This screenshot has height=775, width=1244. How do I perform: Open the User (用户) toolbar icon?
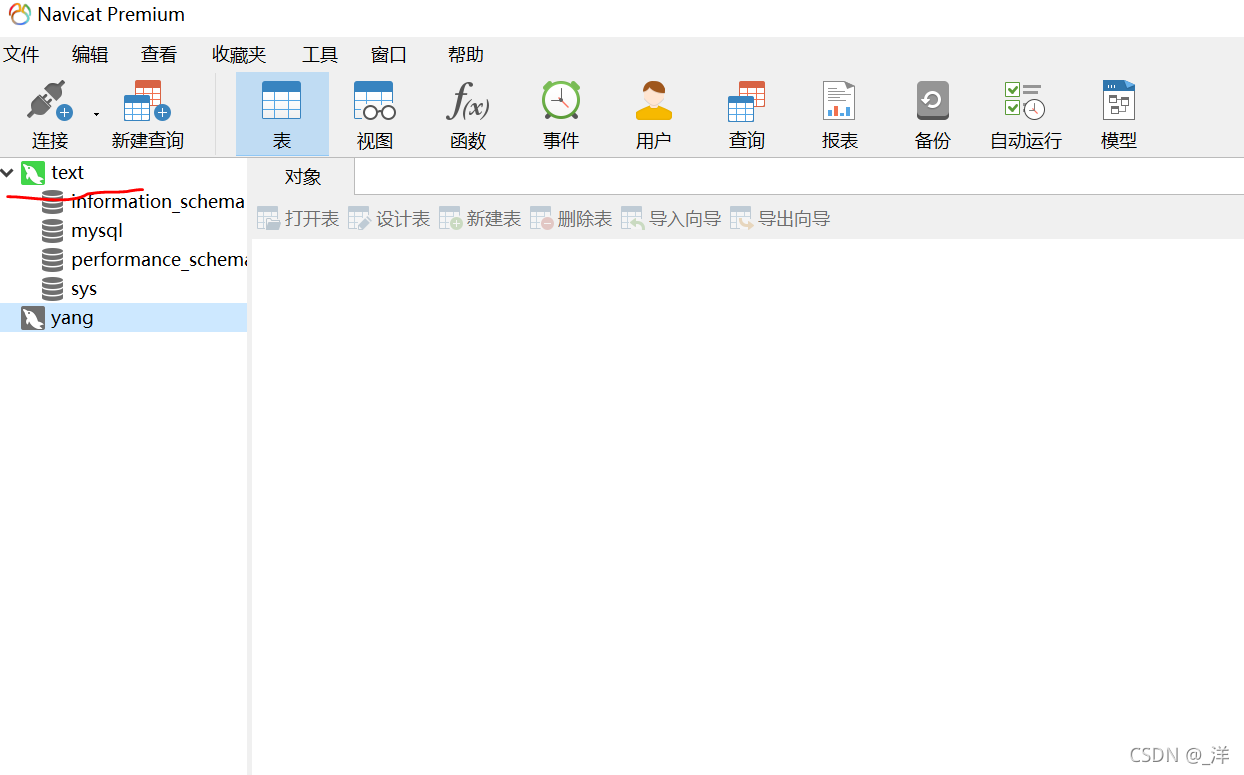[x=654, y=101]
